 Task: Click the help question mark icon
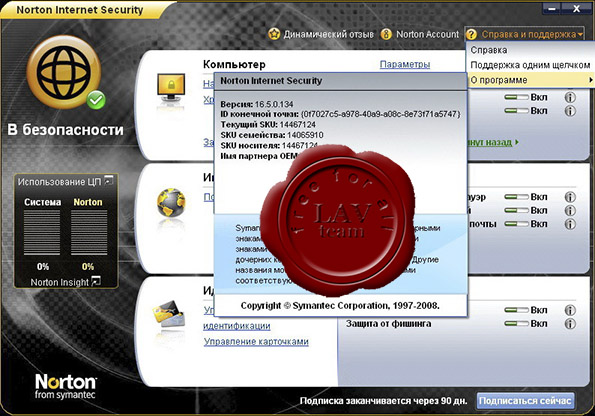471,35
